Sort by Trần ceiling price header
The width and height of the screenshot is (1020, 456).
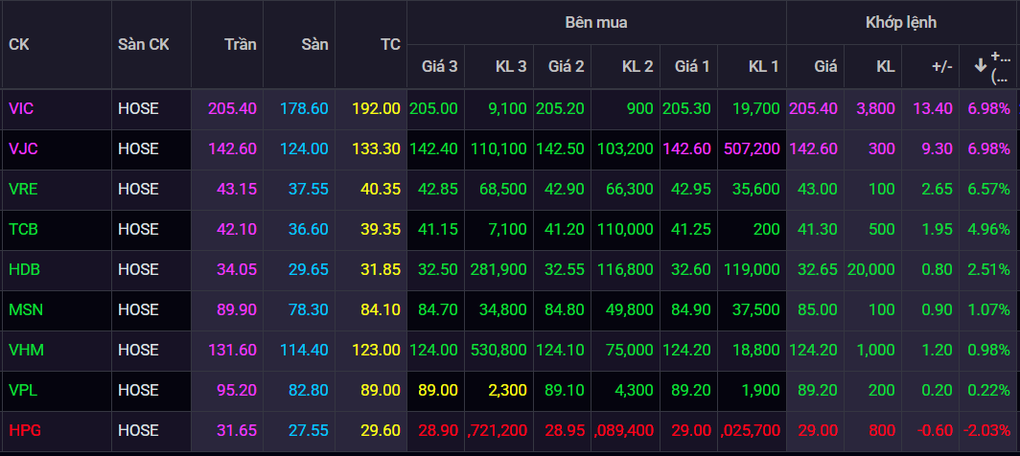pyautogui.click(x=240, y=44)
